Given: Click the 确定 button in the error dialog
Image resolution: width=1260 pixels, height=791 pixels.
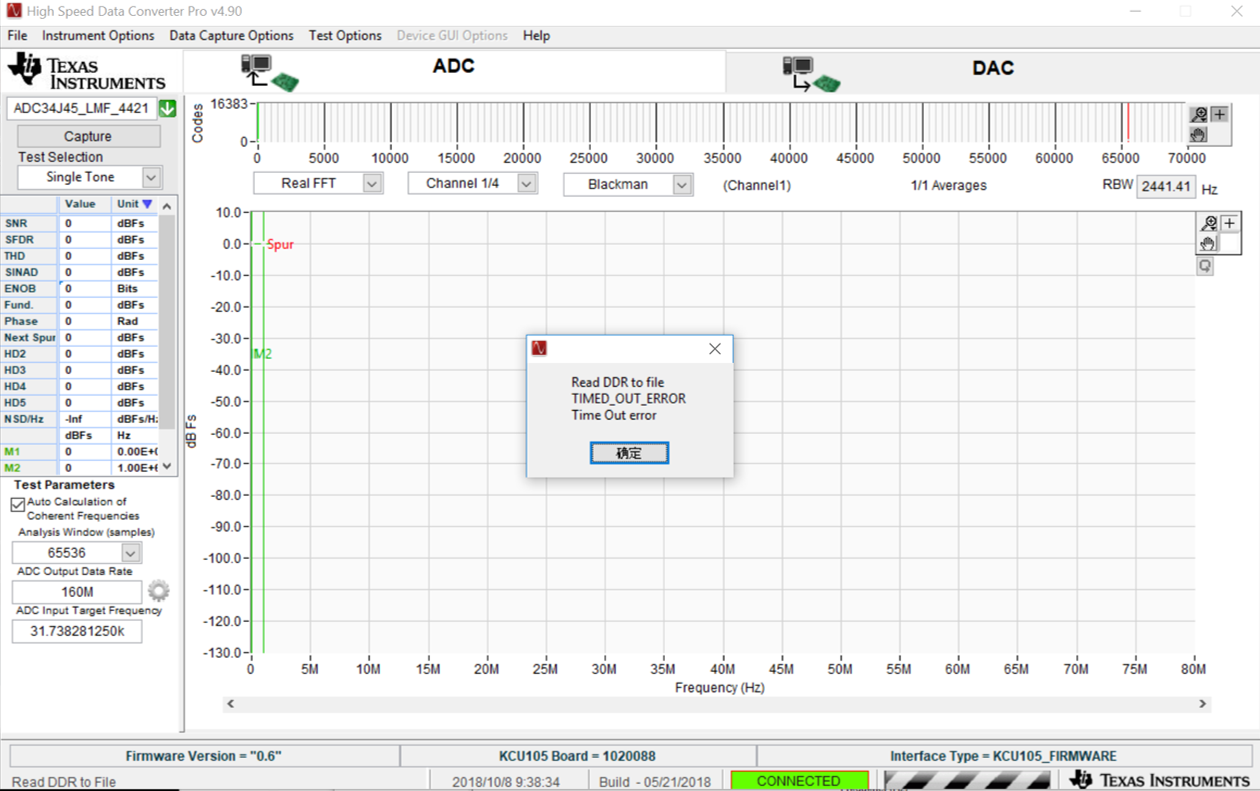Looking at the screenshot, I should tap(629, 453).
